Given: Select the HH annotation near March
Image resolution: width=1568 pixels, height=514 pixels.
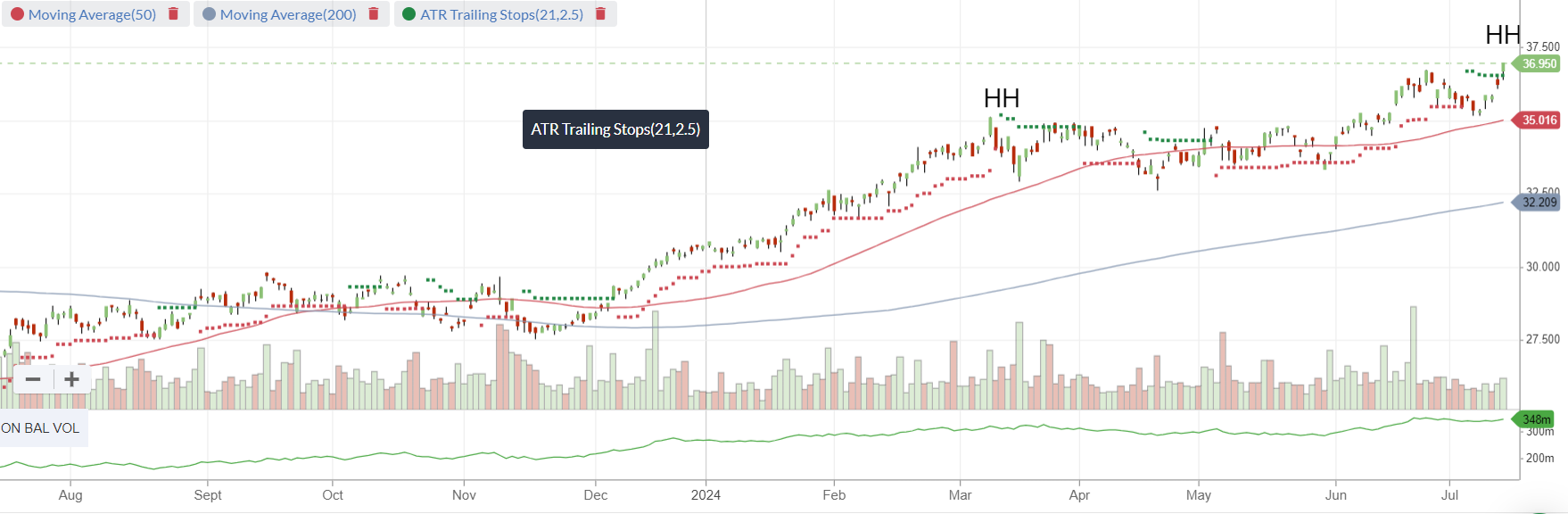Looking at the screenshot, I should 1002,98.
